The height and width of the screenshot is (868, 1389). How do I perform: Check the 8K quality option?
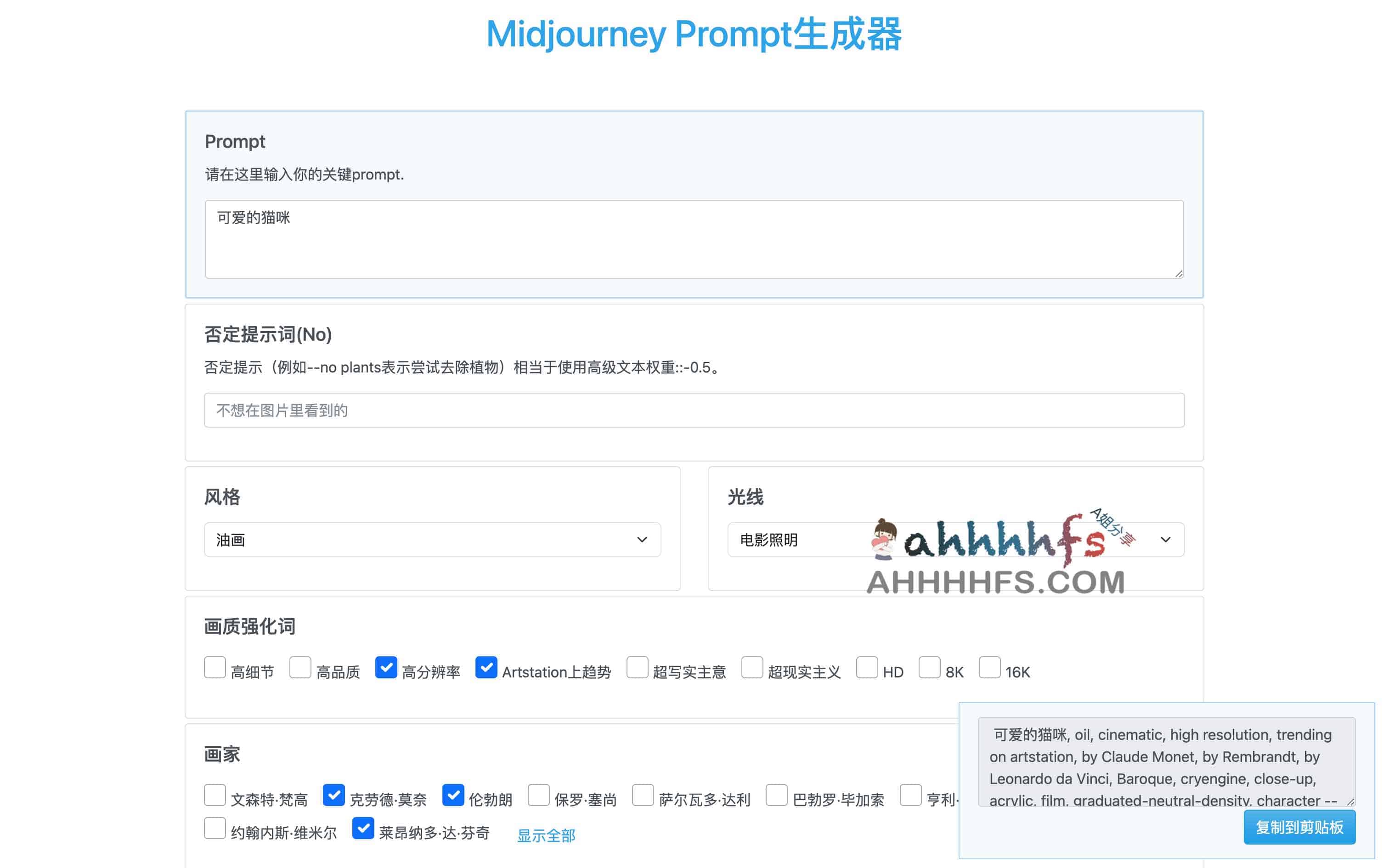pyautogui.click(x=930, y=668)
